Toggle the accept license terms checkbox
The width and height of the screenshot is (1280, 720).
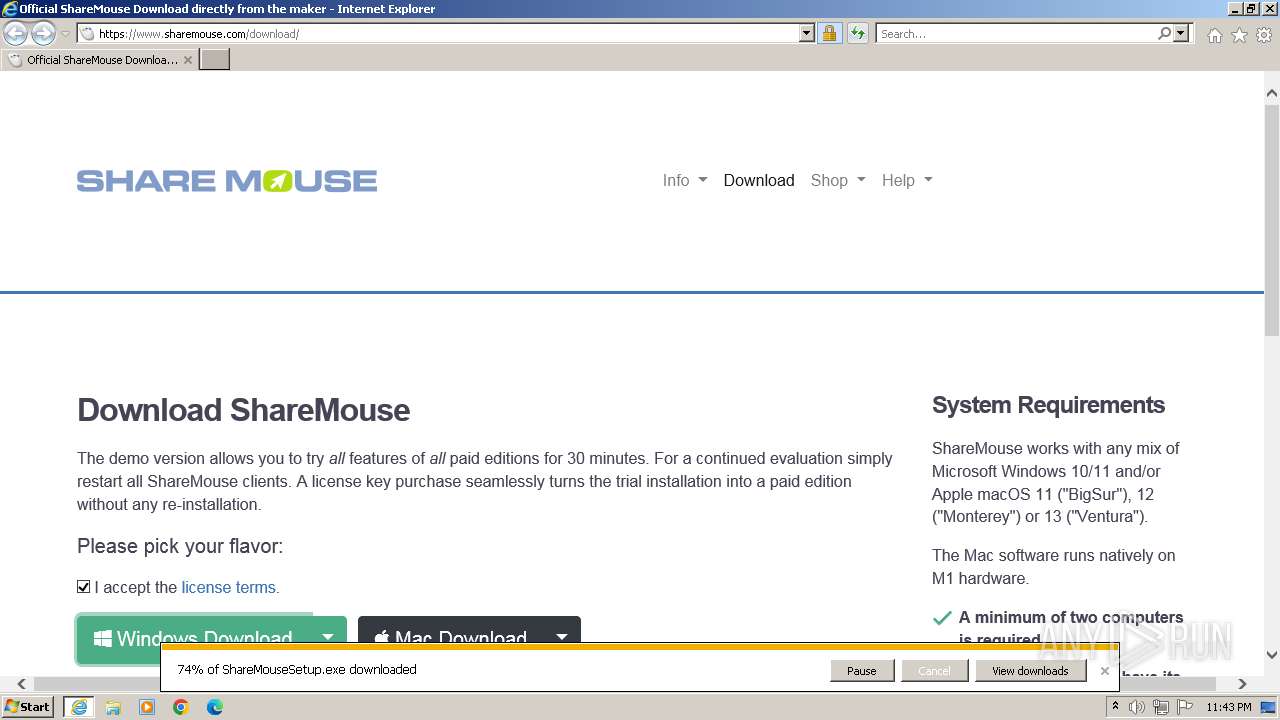pos(84,587)
